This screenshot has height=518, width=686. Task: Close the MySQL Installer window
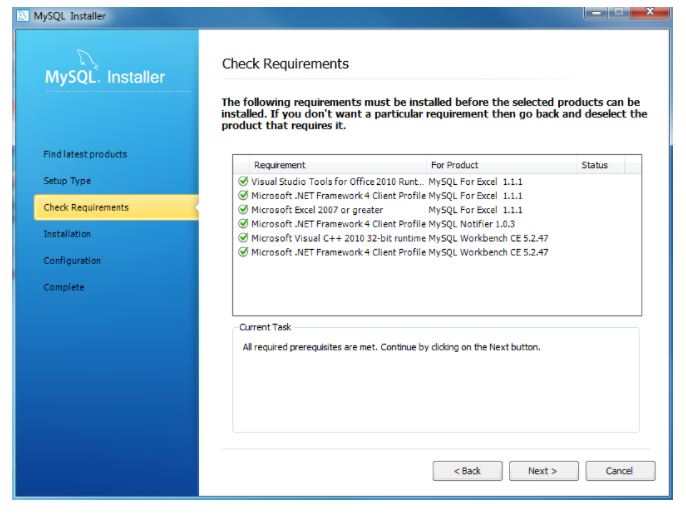click(650, 12)
